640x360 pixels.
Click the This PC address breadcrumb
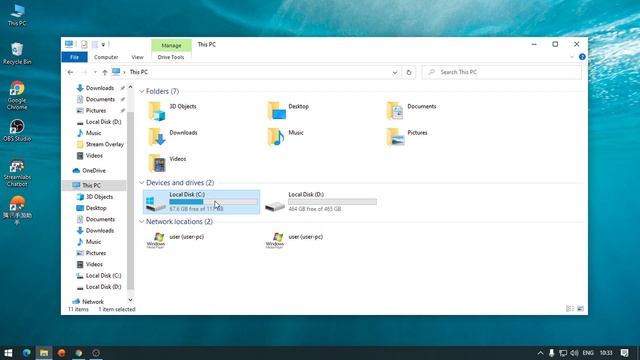[x=139, y=72]
